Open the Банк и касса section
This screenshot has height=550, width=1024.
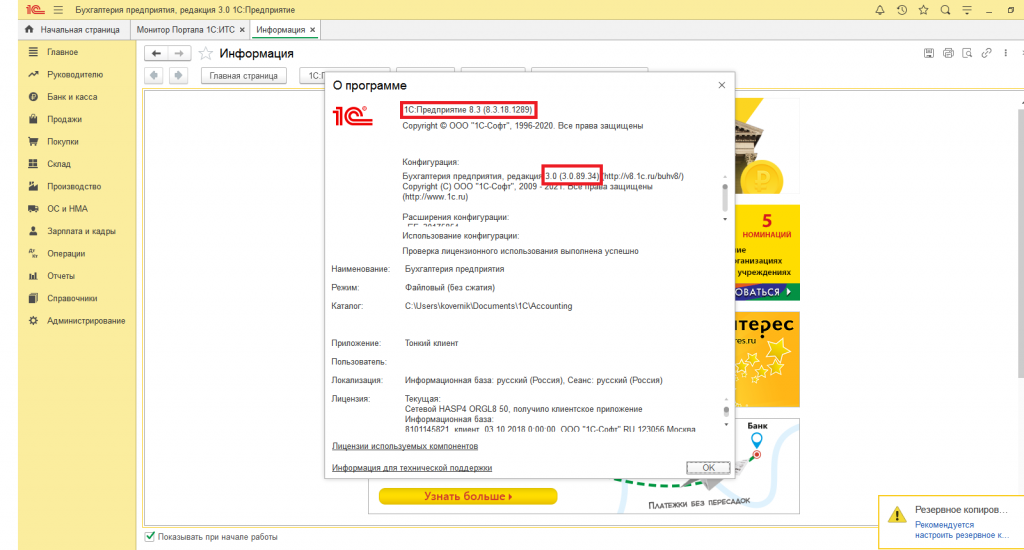(71, 97)
